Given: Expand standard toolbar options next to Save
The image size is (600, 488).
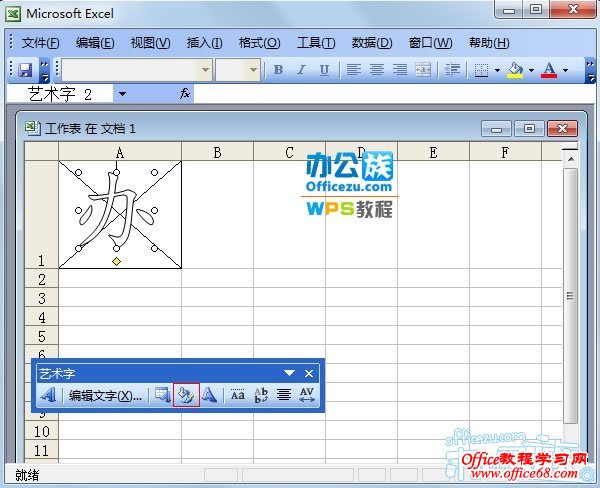Looking at the screenshot, I should [x=45, y=70].
